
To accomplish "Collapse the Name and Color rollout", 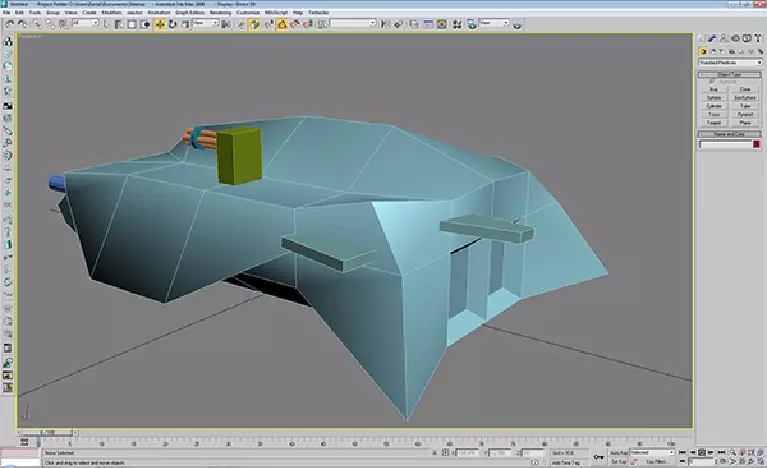I will tap(730, 133).
